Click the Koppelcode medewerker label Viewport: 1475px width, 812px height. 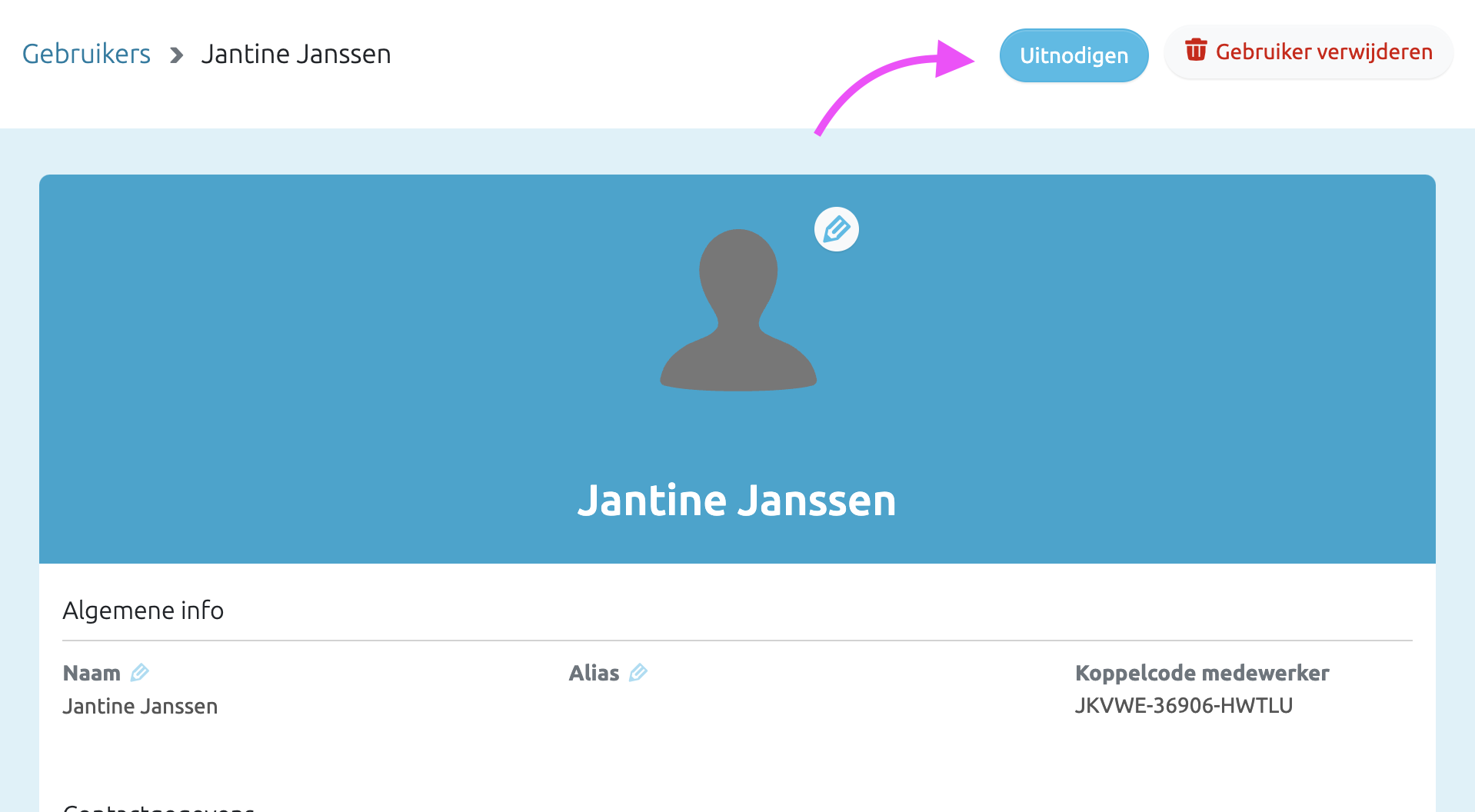[x=1201, y=674]
